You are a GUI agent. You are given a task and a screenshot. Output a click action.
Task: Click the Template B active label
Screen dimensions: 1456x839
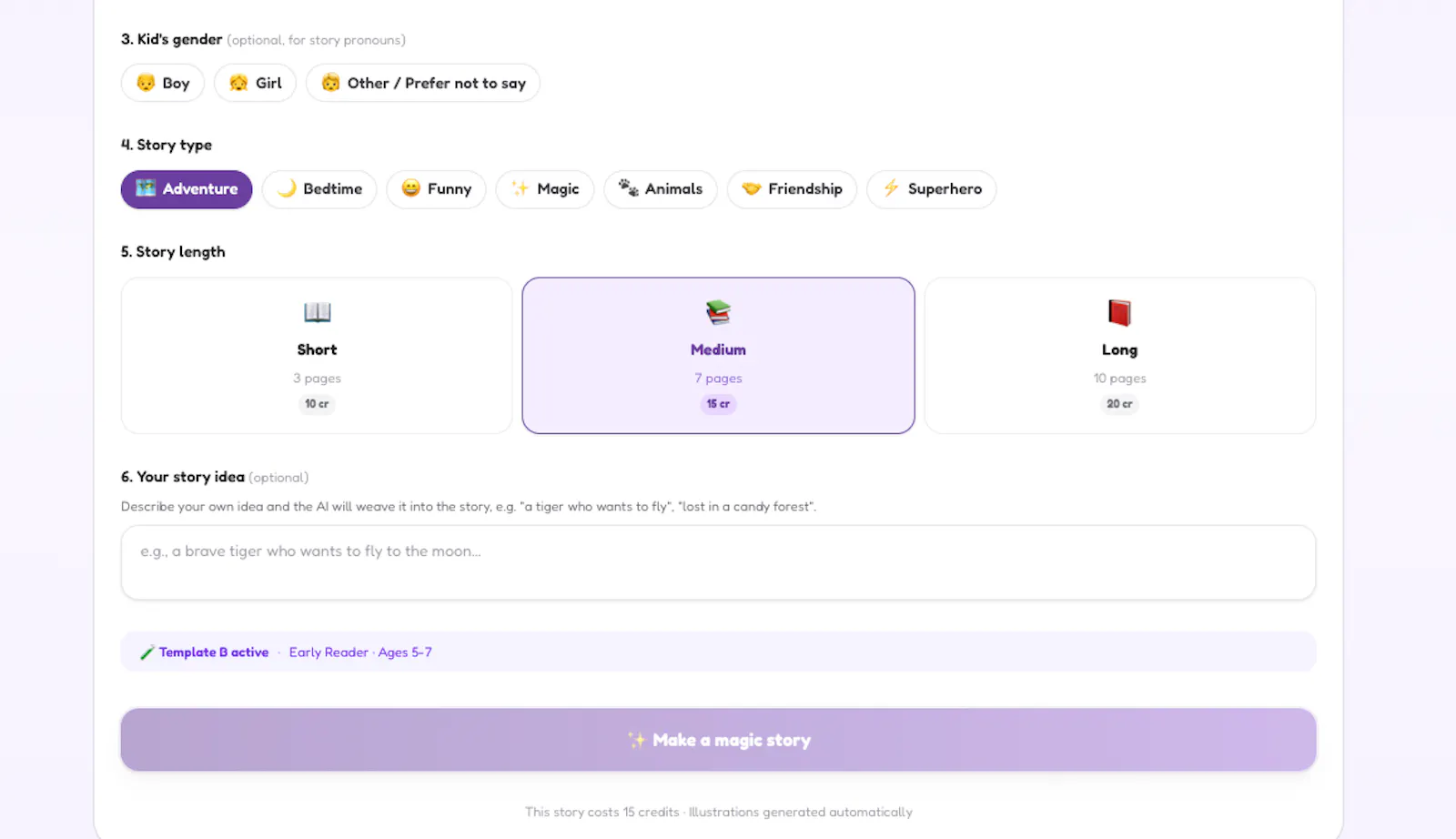point(214,652)
